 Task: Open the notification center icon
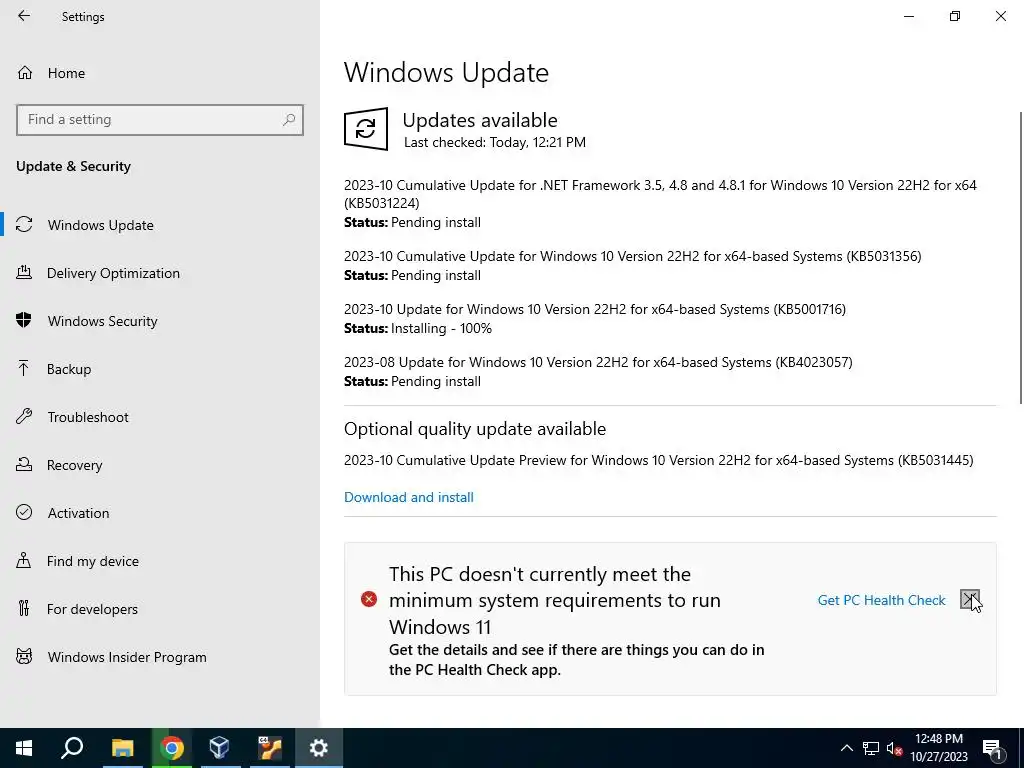click(993, 748)
